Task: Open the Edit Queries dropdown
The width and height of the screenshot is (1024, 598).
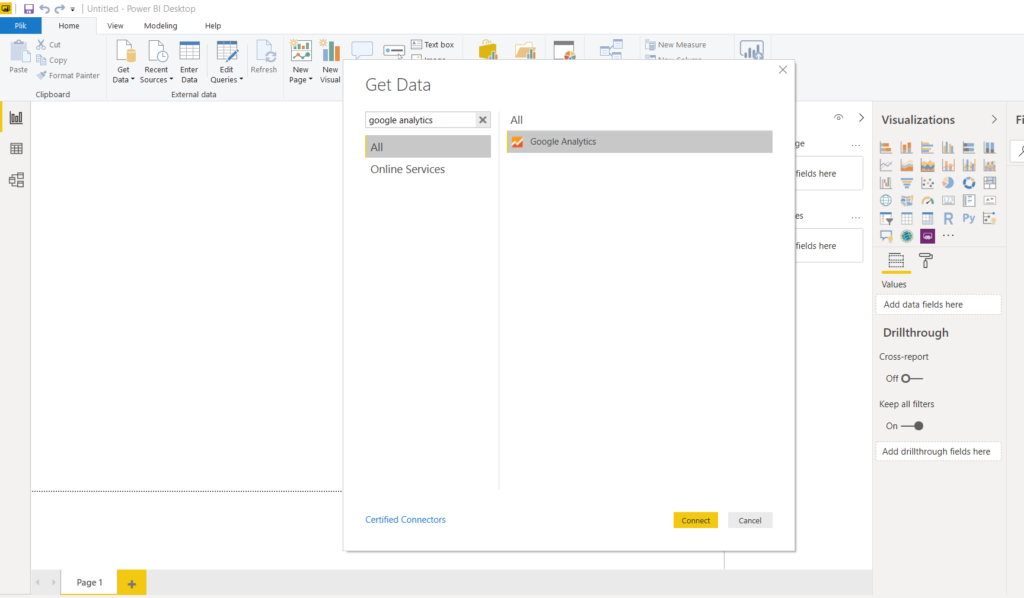Action: tap(227, 61)
